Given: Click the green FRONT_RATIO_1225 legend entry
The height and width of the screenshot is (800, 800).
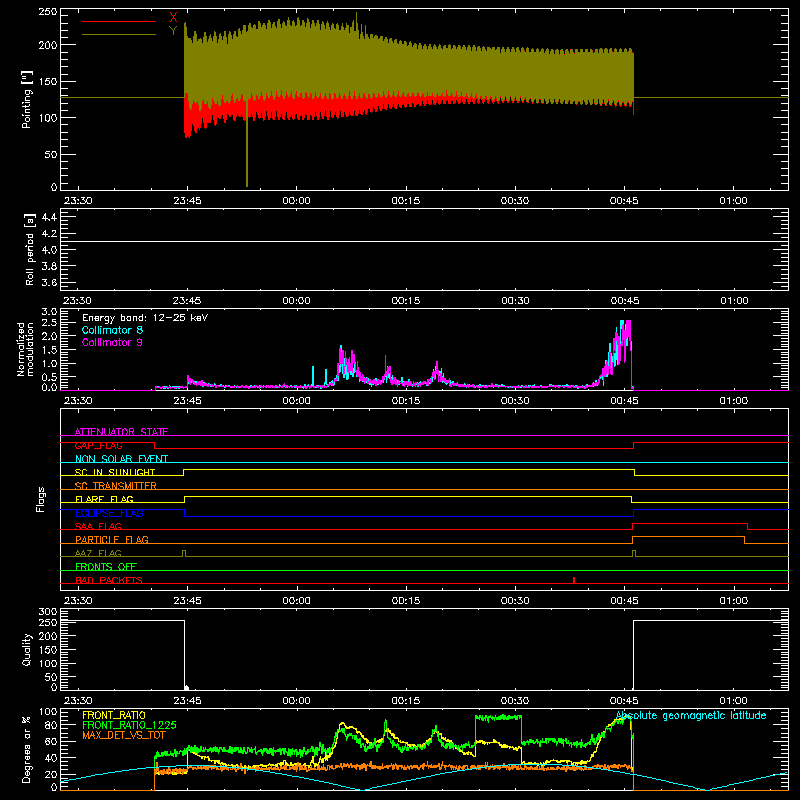Looking at the screenshot, I should point(129,725).
